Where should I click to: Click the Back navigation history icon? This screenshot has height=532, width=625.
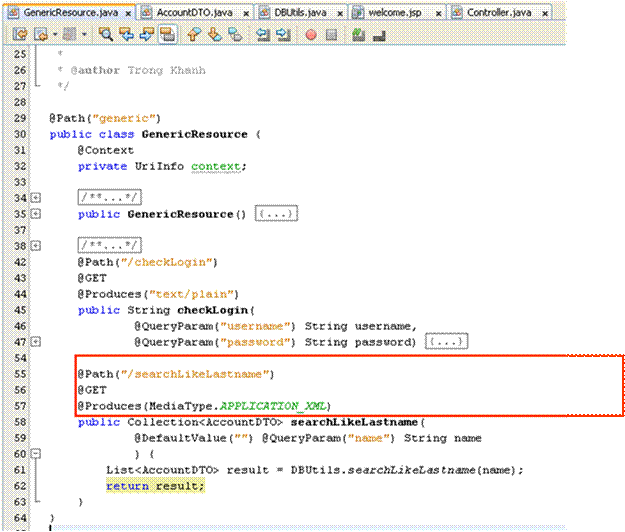[41, 35]
